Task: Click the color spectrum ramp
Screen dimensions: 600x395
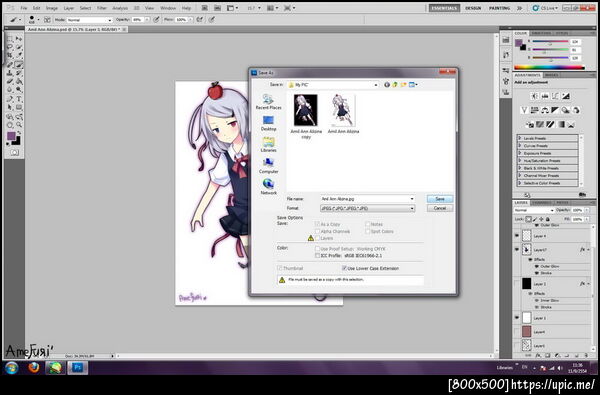Action: click(549, 68)
